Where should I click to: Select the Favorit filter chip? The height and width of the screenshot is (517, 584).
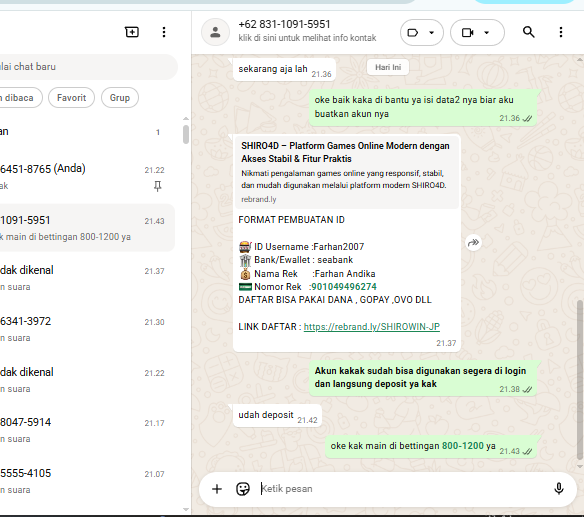tap(71, 98)
